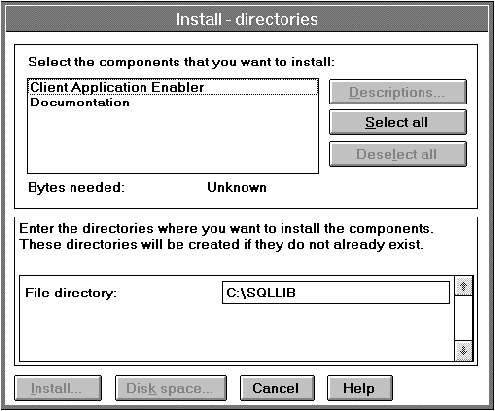Image resolution: width=495 pixels, height=411 pixels.
Task: Click the Select the components heading text
Action: 181,62
